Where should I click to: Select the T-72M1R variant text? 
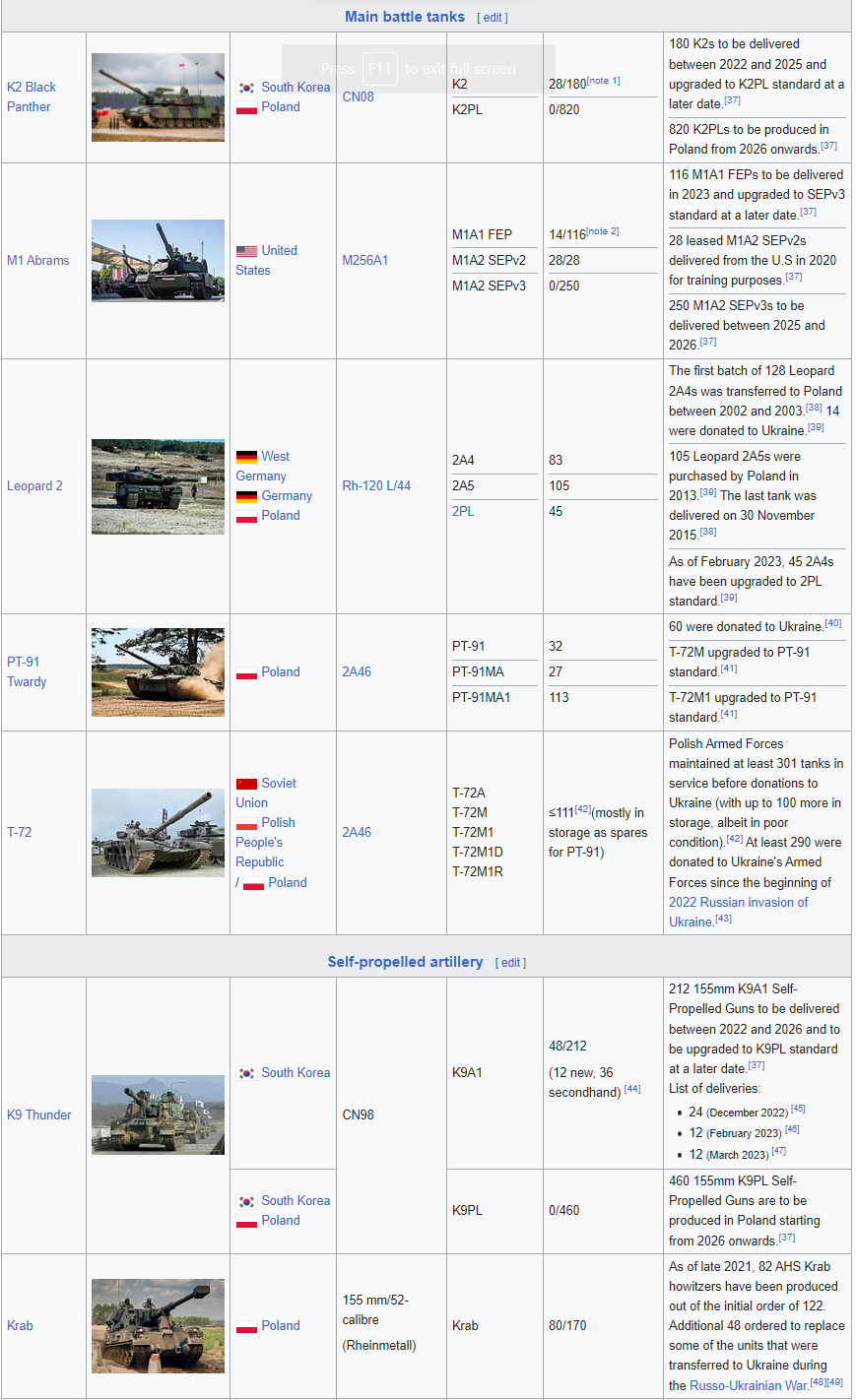pyautogui.click(x=478, y=872)
